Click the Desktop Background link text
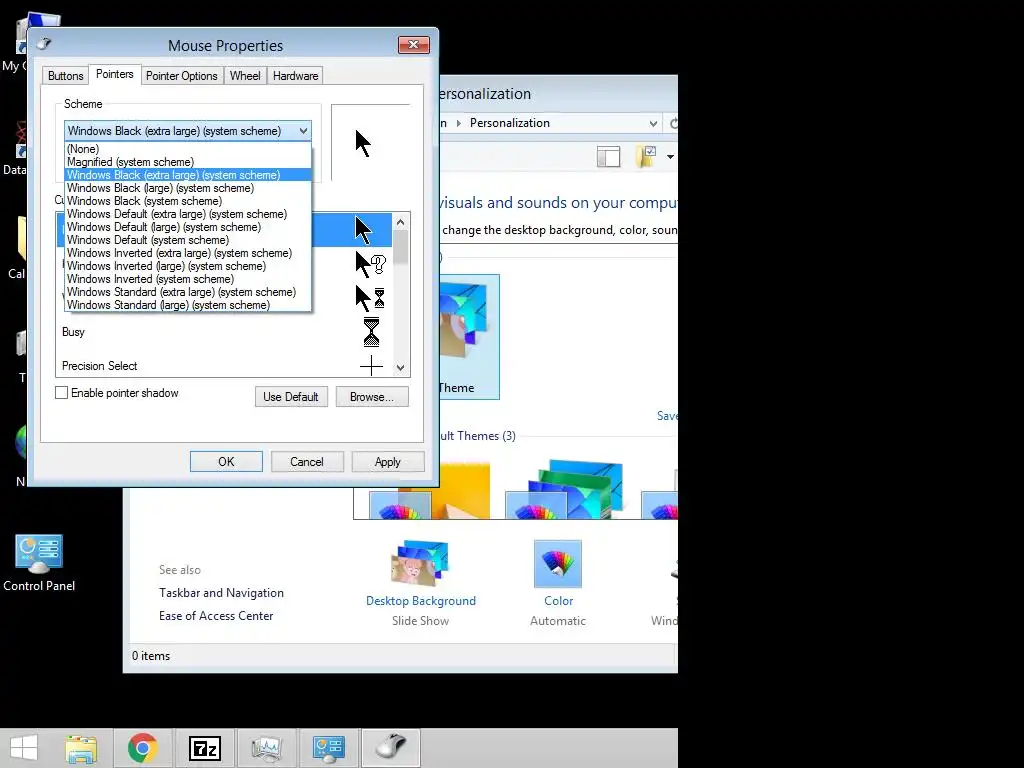This screenshot has height=768, width=1024. [x=421, y=601]
